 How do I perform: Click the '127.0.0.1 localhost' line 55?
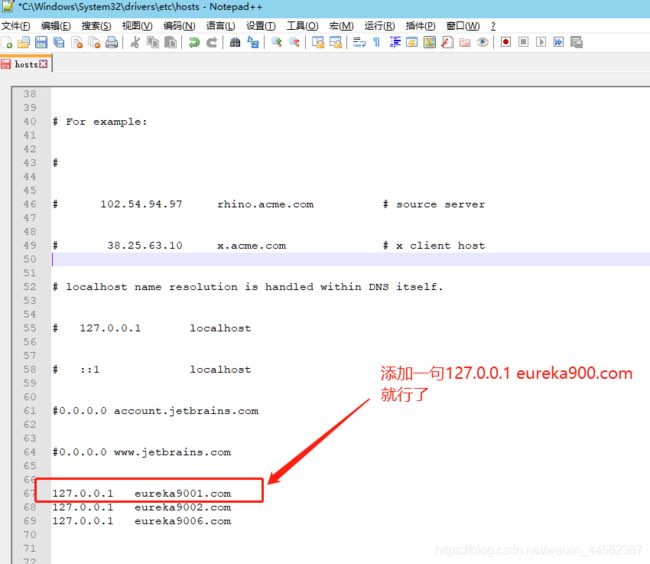pos(152,328)
